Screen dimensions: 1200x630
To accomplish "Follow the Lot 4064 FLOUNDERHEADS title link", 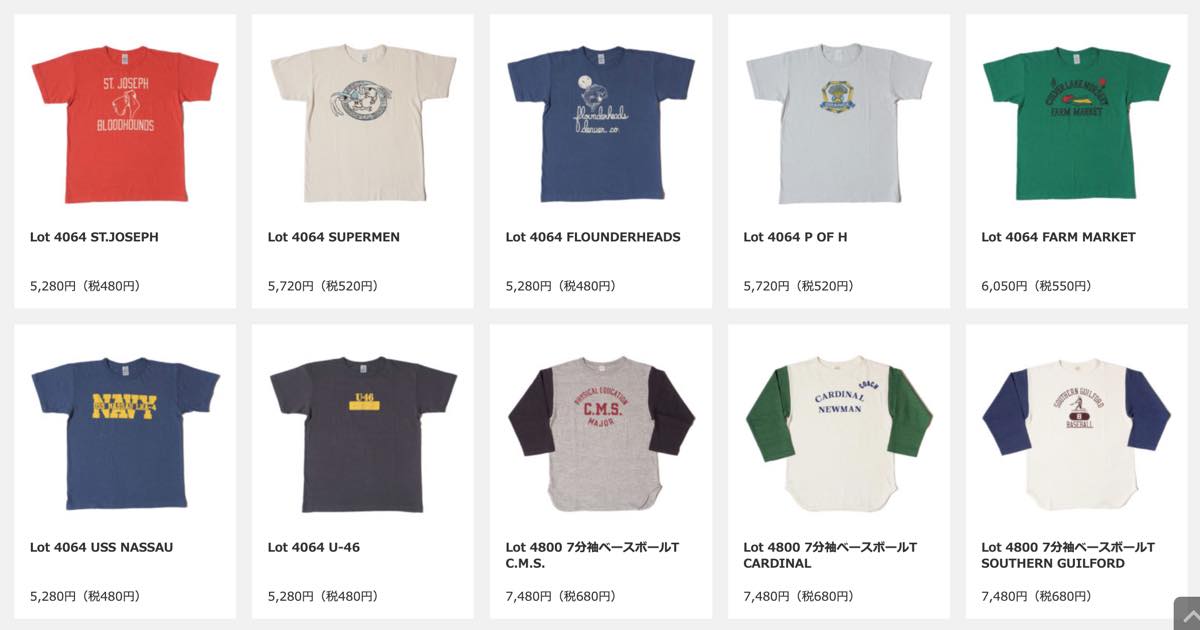I will (593, 237).
